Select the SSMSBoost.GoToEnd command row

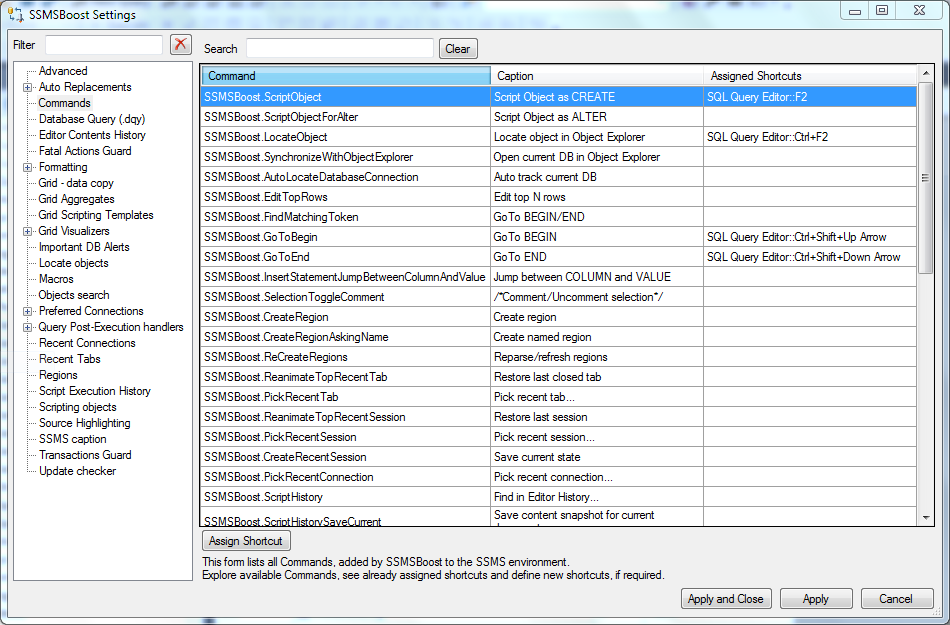pyautogui.click(x=559, y=257)
